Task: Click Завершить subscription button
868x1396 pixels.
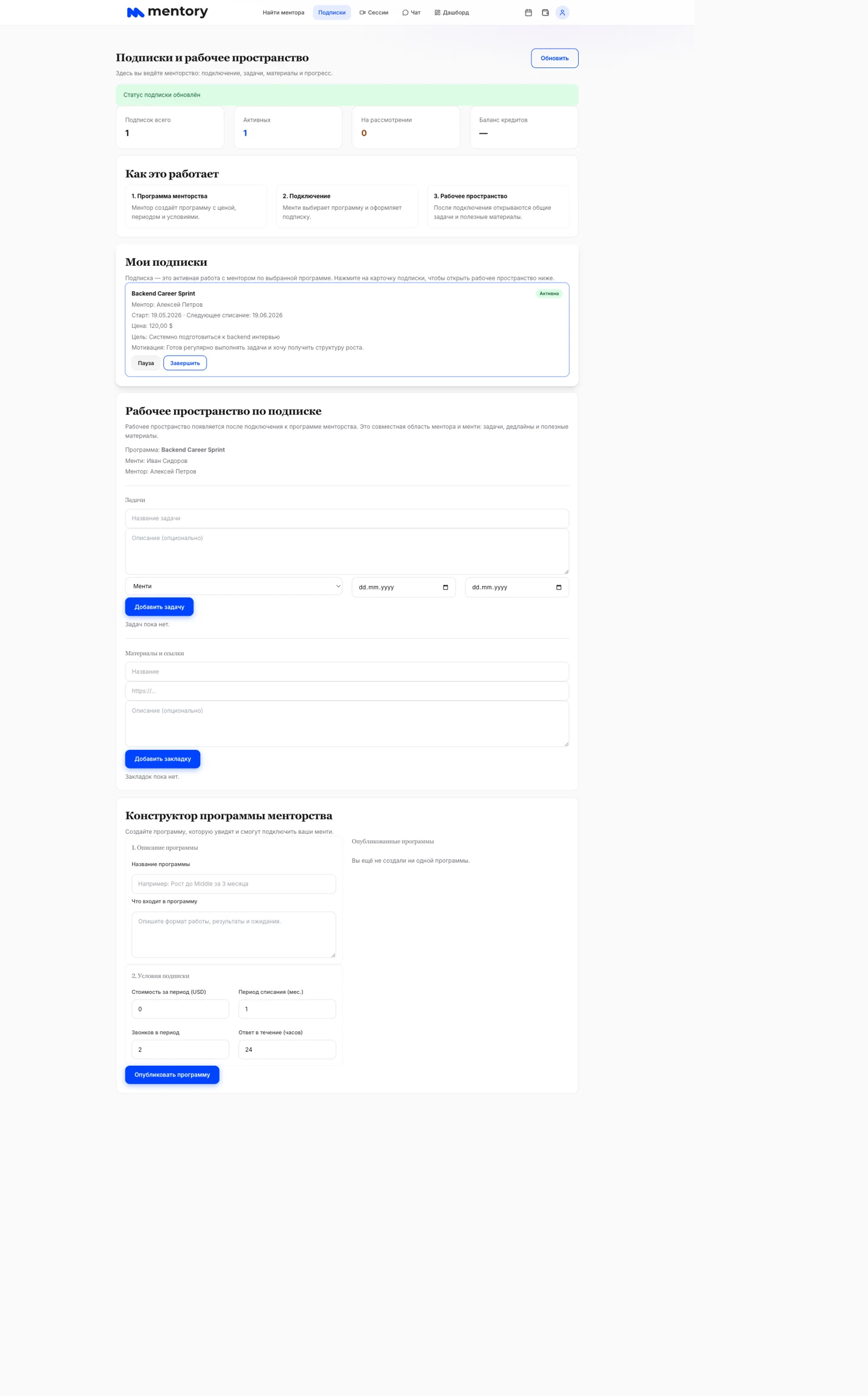Action: point(185,363)
